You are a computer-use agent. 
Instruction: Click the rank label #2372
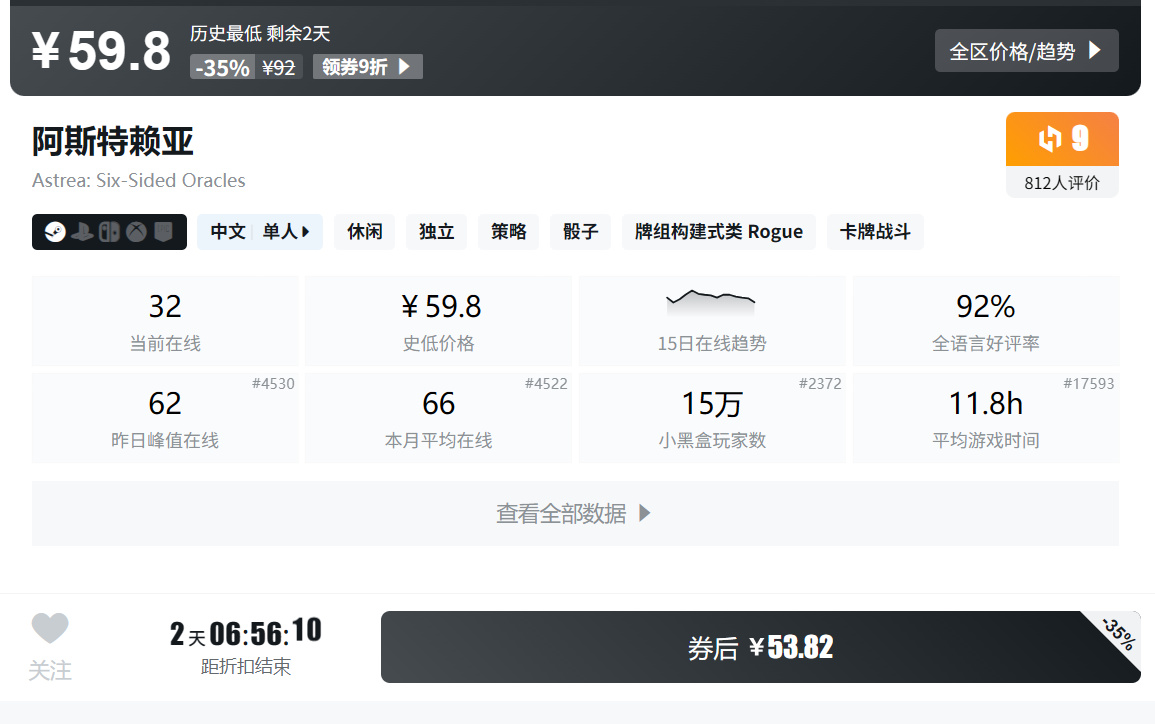coord(820,384)
